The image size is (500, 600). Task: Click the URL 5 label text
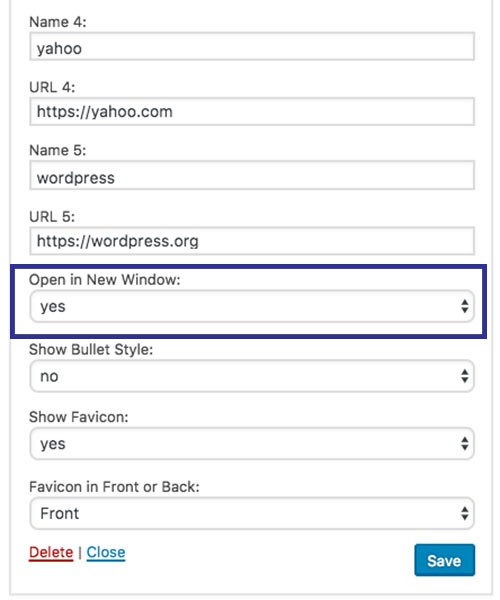click(52, 217)
